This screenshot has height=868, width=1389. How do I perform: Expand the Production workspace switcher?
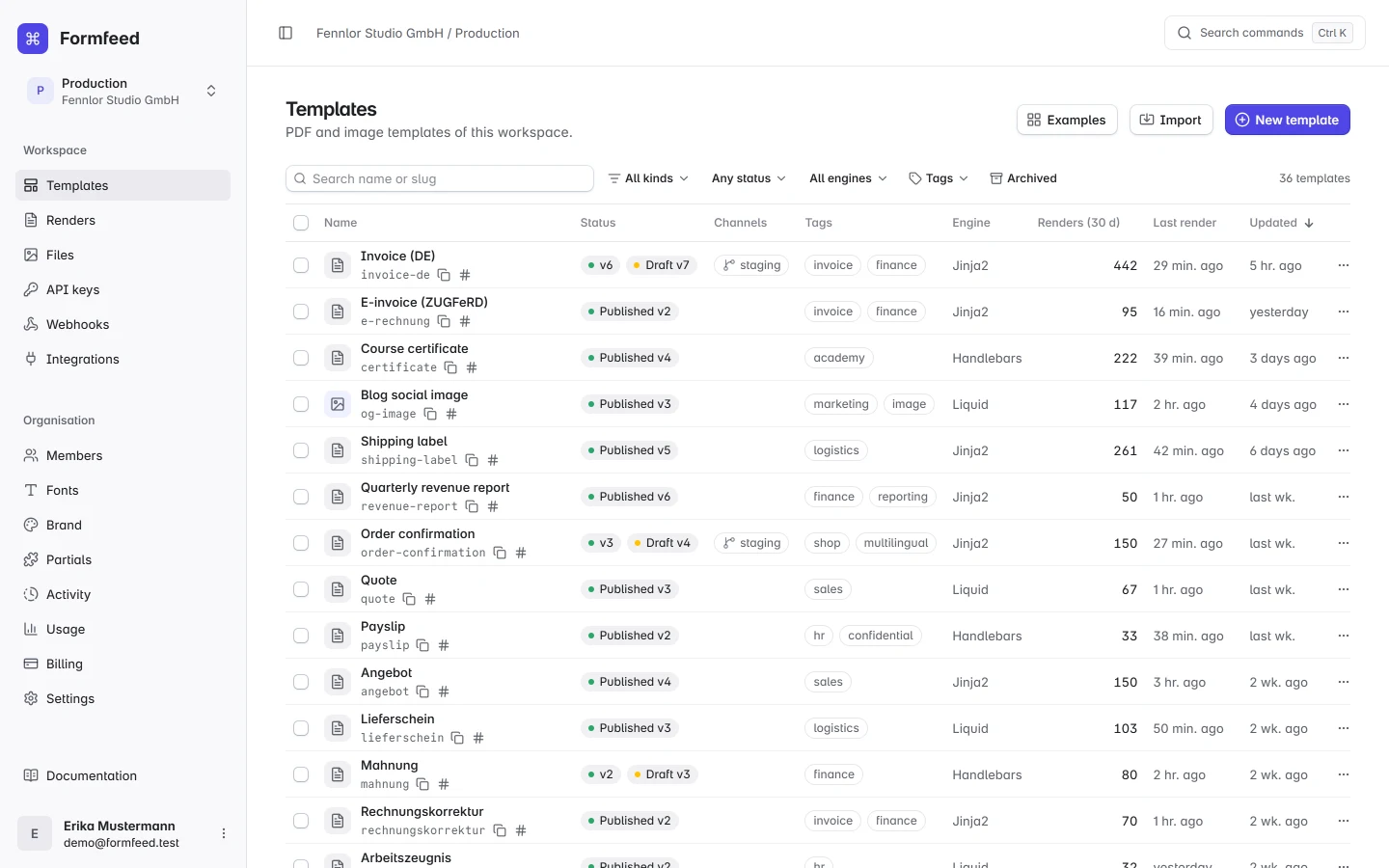coord(123,92)
